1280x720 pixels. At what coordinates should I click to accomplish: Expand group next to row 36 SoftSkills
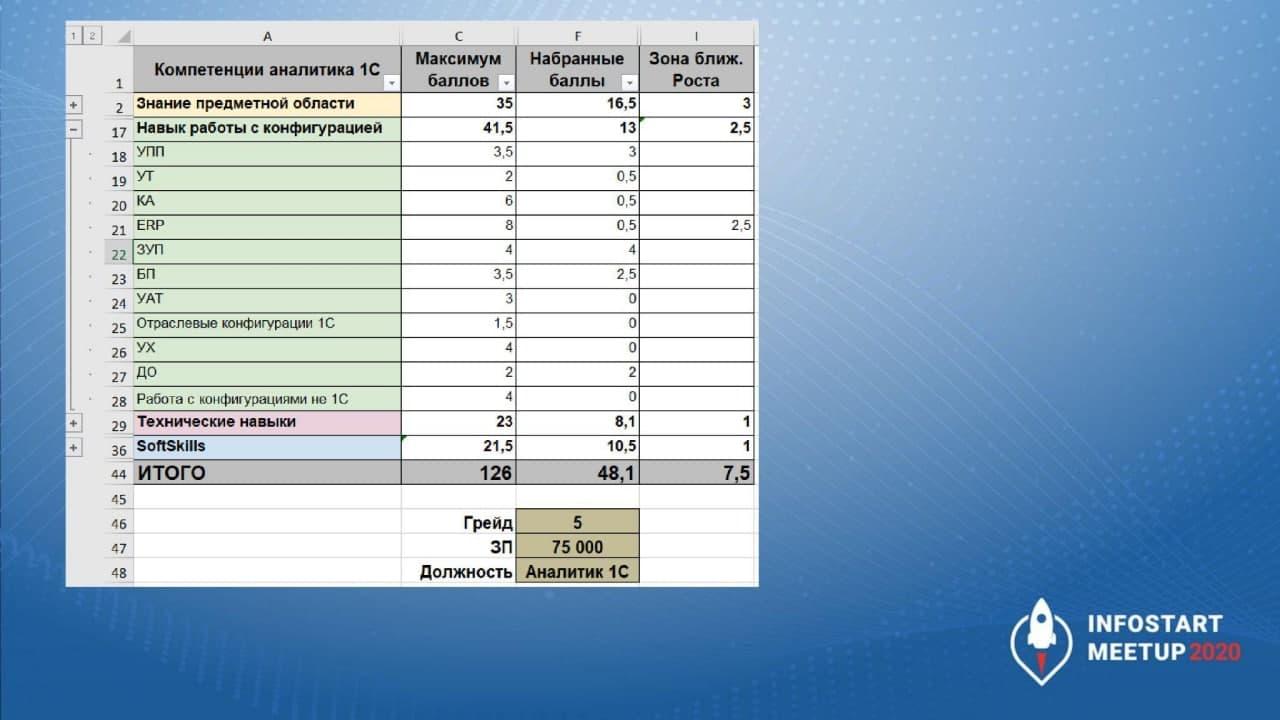(74, 447)
